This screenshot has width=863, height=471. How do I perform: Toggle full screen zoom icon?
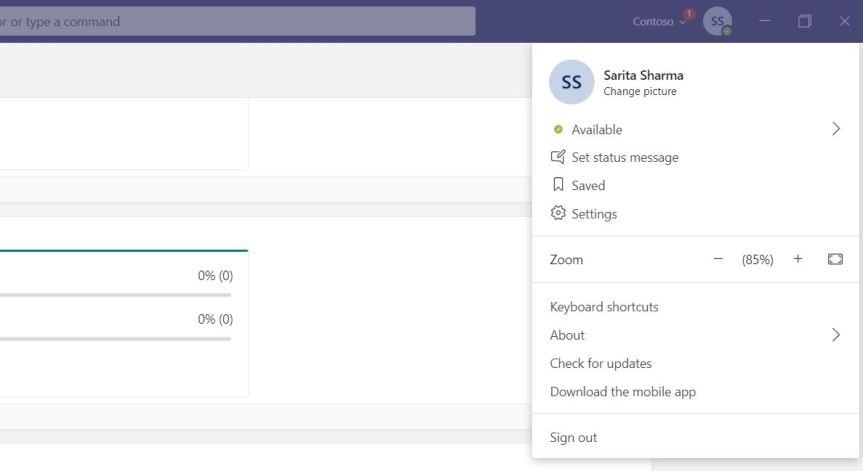[835, 259]
